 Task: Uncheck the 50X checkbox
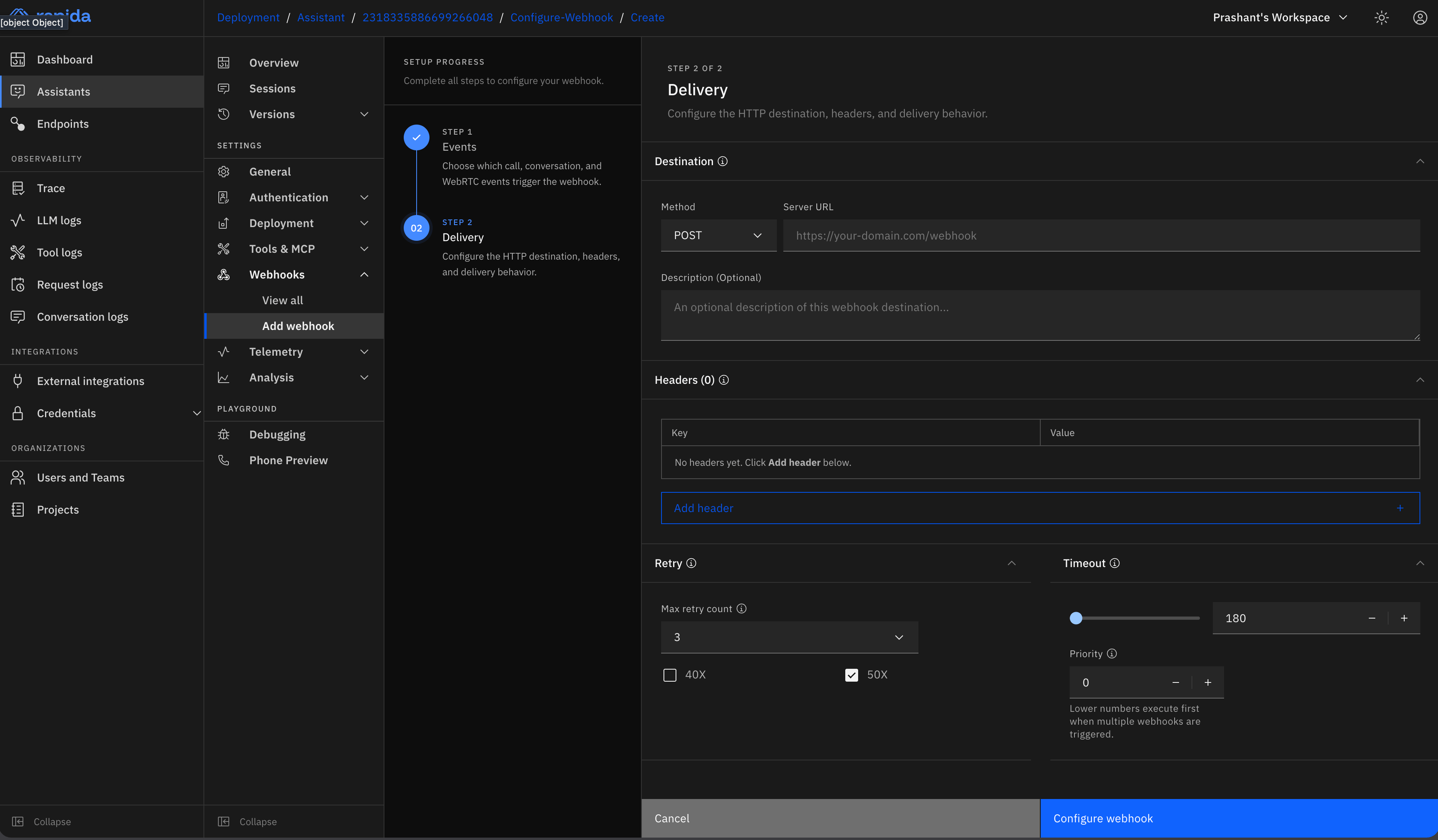click(x=851, y=675)
